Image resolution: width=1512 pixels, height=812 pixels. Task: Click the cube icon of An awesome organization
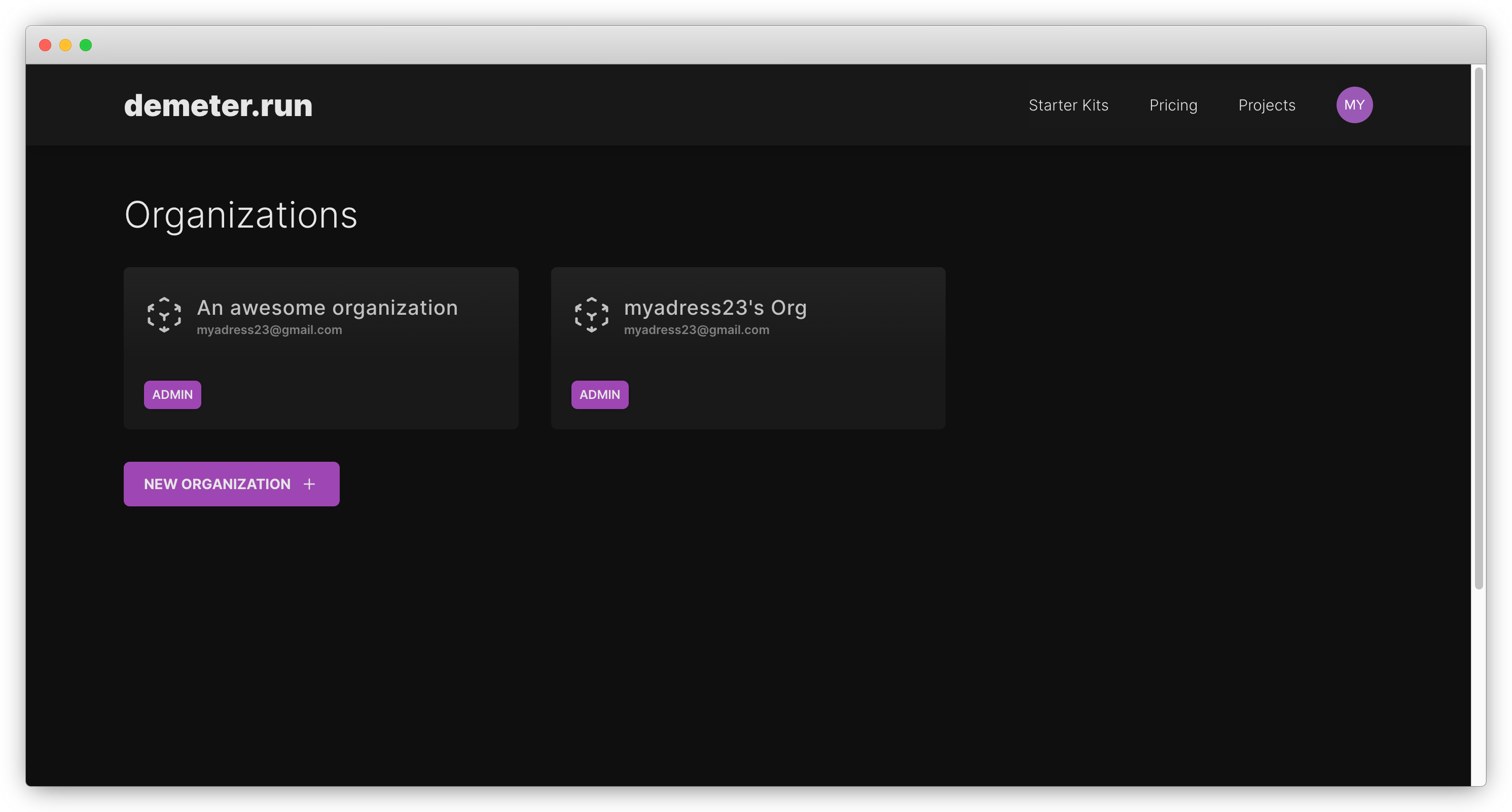tap(164, 315)
